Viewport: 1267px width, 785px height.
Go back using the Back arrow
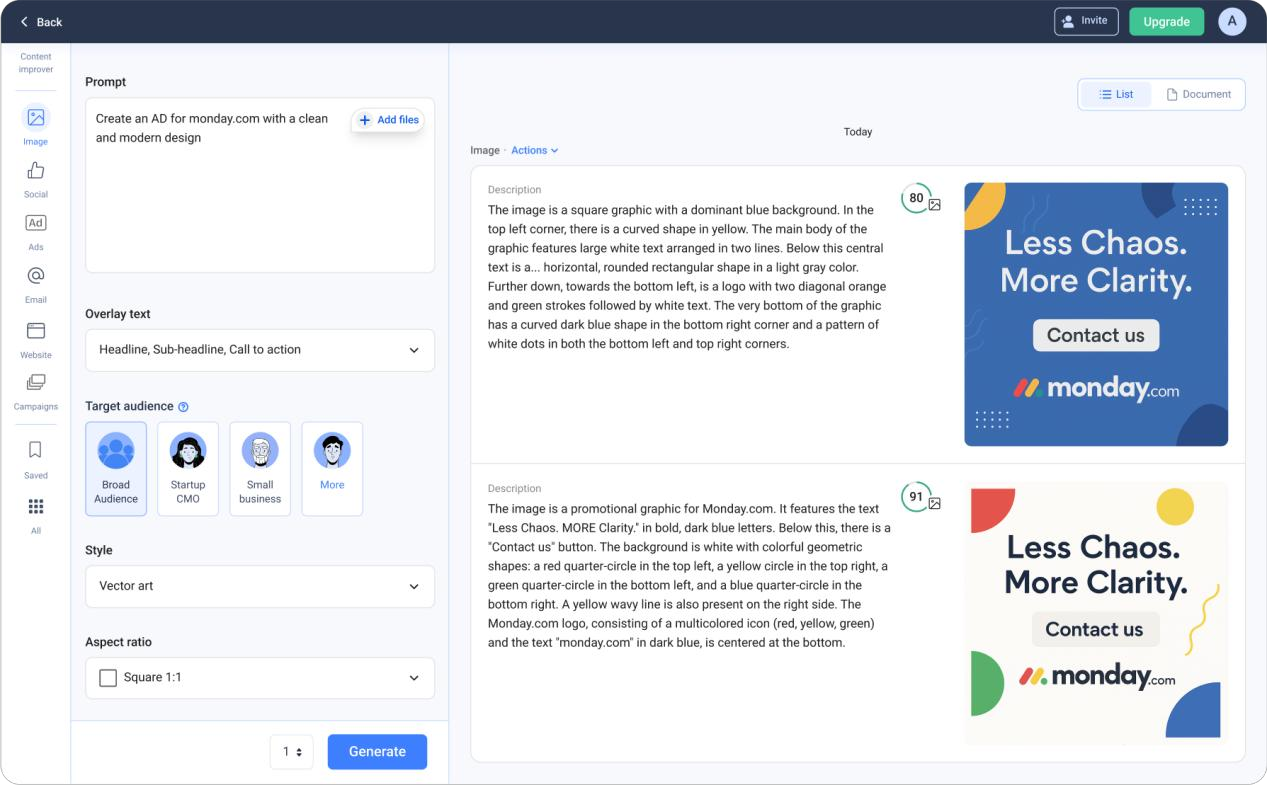click(41, 21)
